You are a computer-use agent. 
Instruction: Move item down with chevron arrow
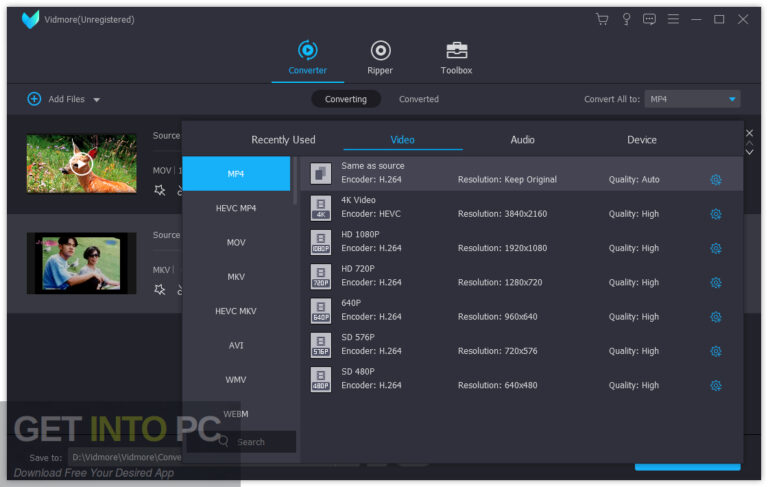click(749, 152)
